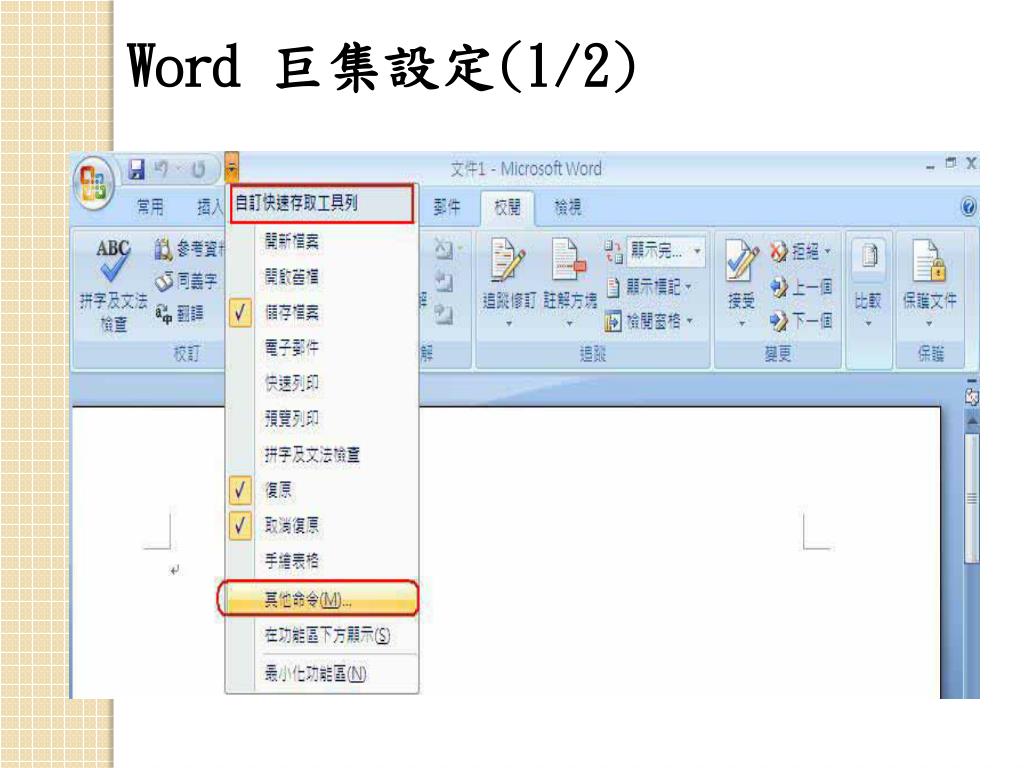Select 最小化功能區(N) menu item

(322, 673)
